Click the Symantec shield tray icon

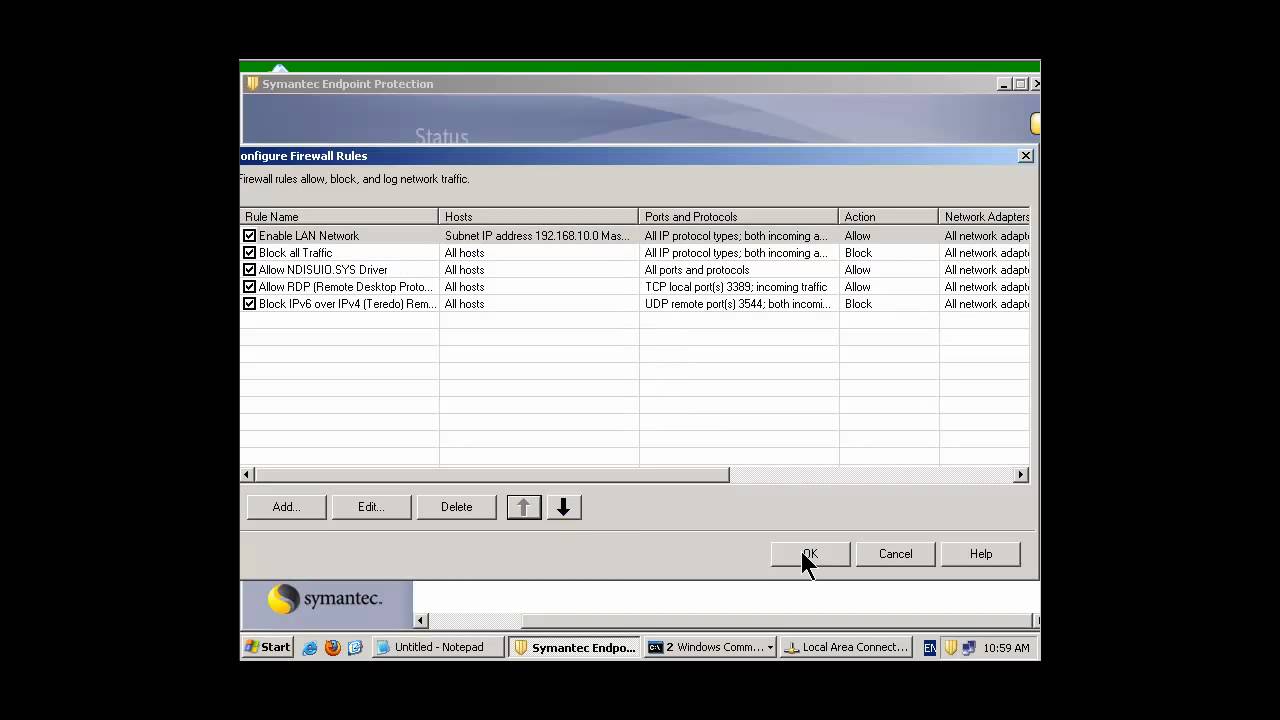pyautogui.click(x=951, y=648)
